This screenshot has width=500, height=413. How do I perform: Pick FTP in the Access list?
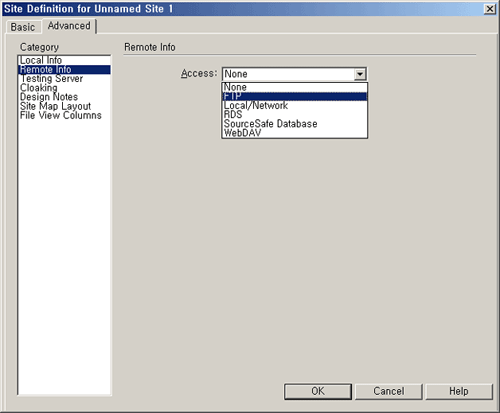(x=295, y=96)
